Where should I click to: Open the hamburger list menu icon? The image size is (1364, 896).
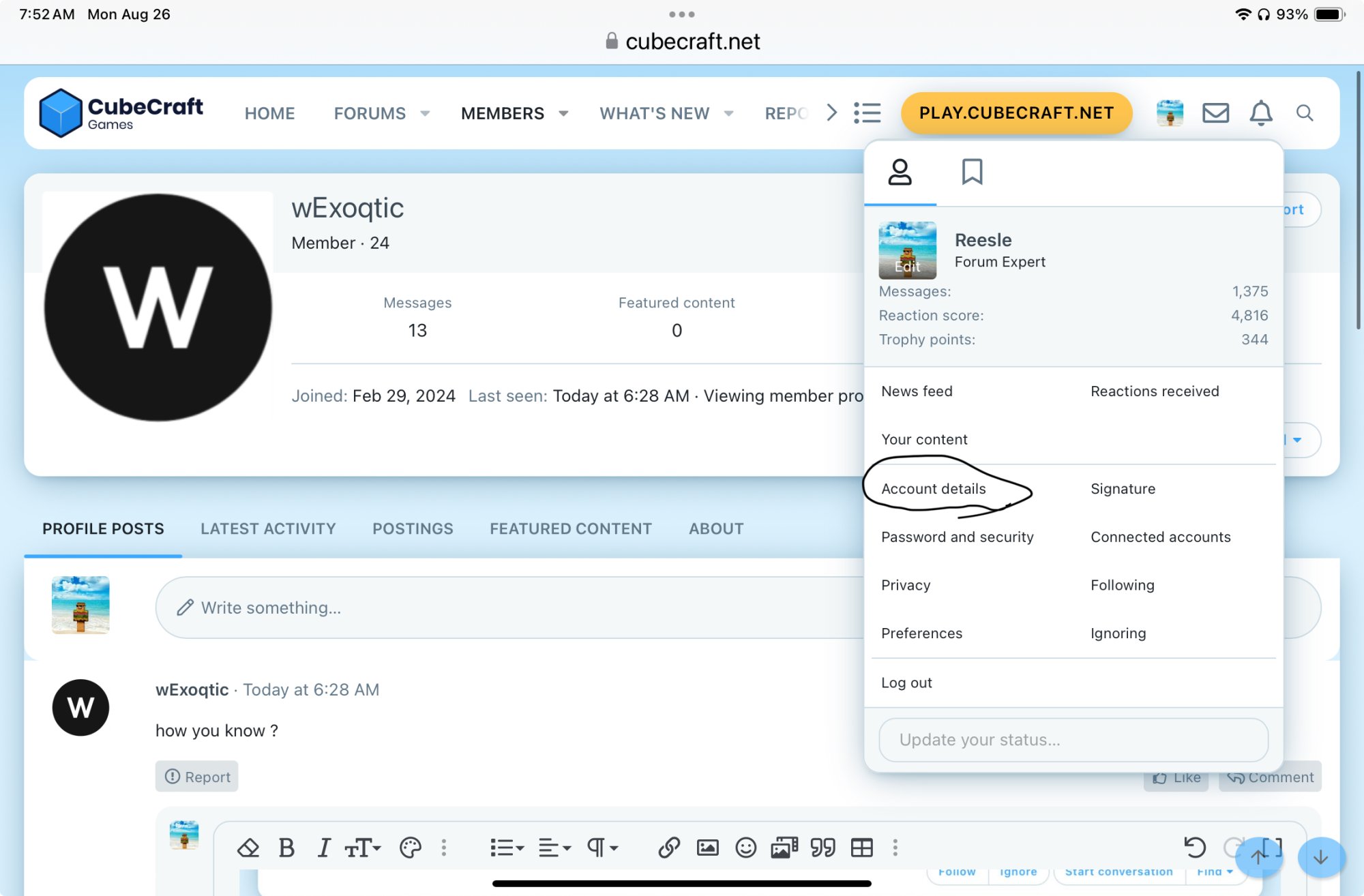tap(867, 113)
